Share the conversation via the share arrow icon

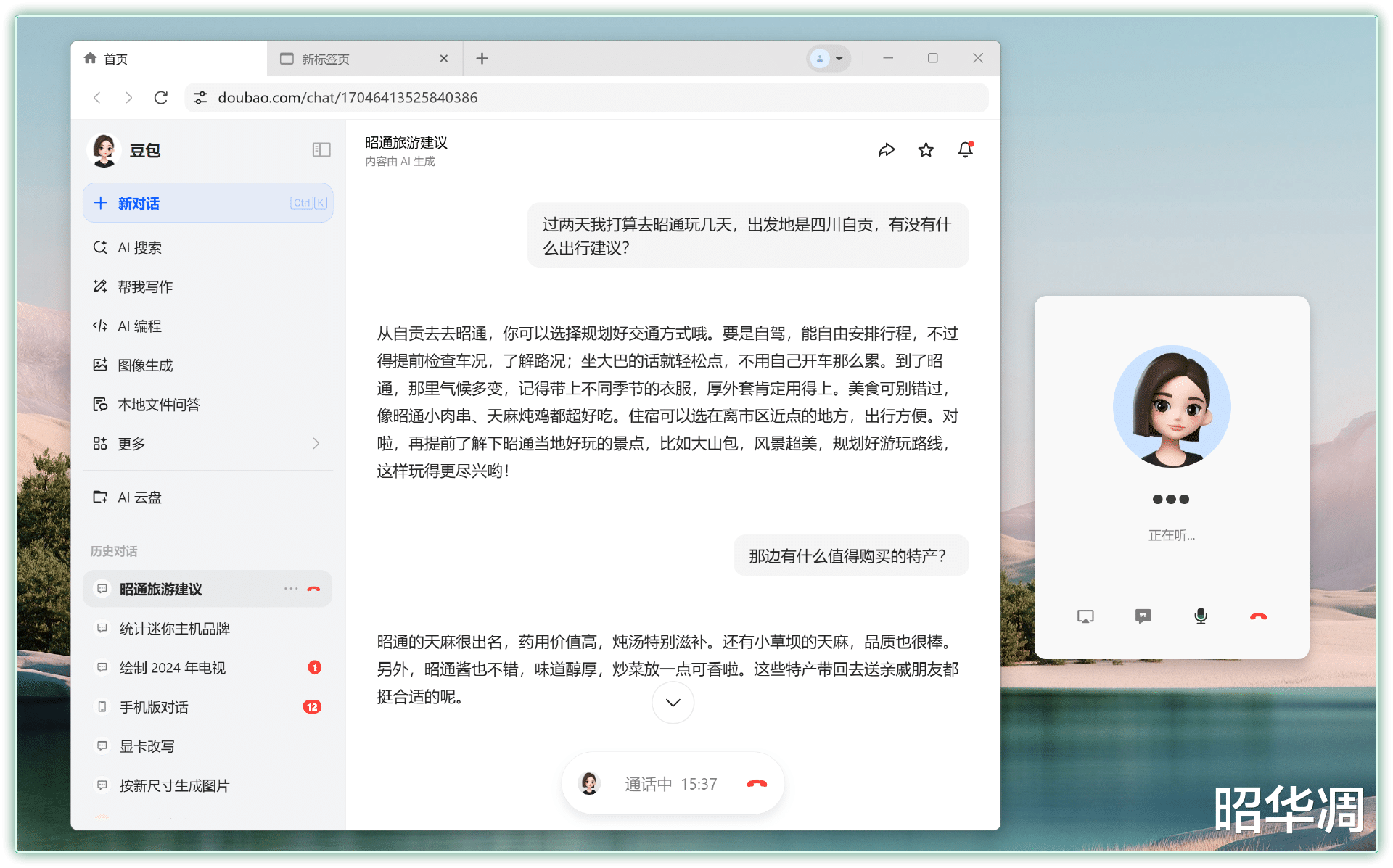pyautogui.click(x=887, y=150)
